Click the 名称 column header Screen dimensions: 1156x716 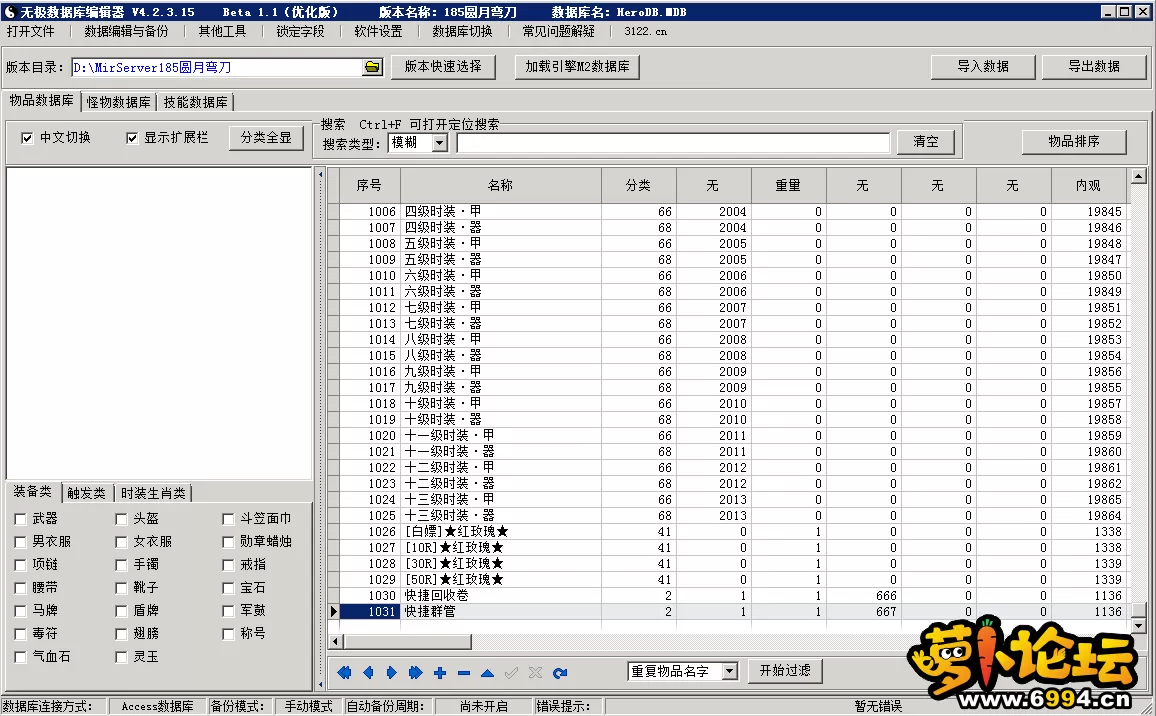pyautogui.click(x=501, y=186)
